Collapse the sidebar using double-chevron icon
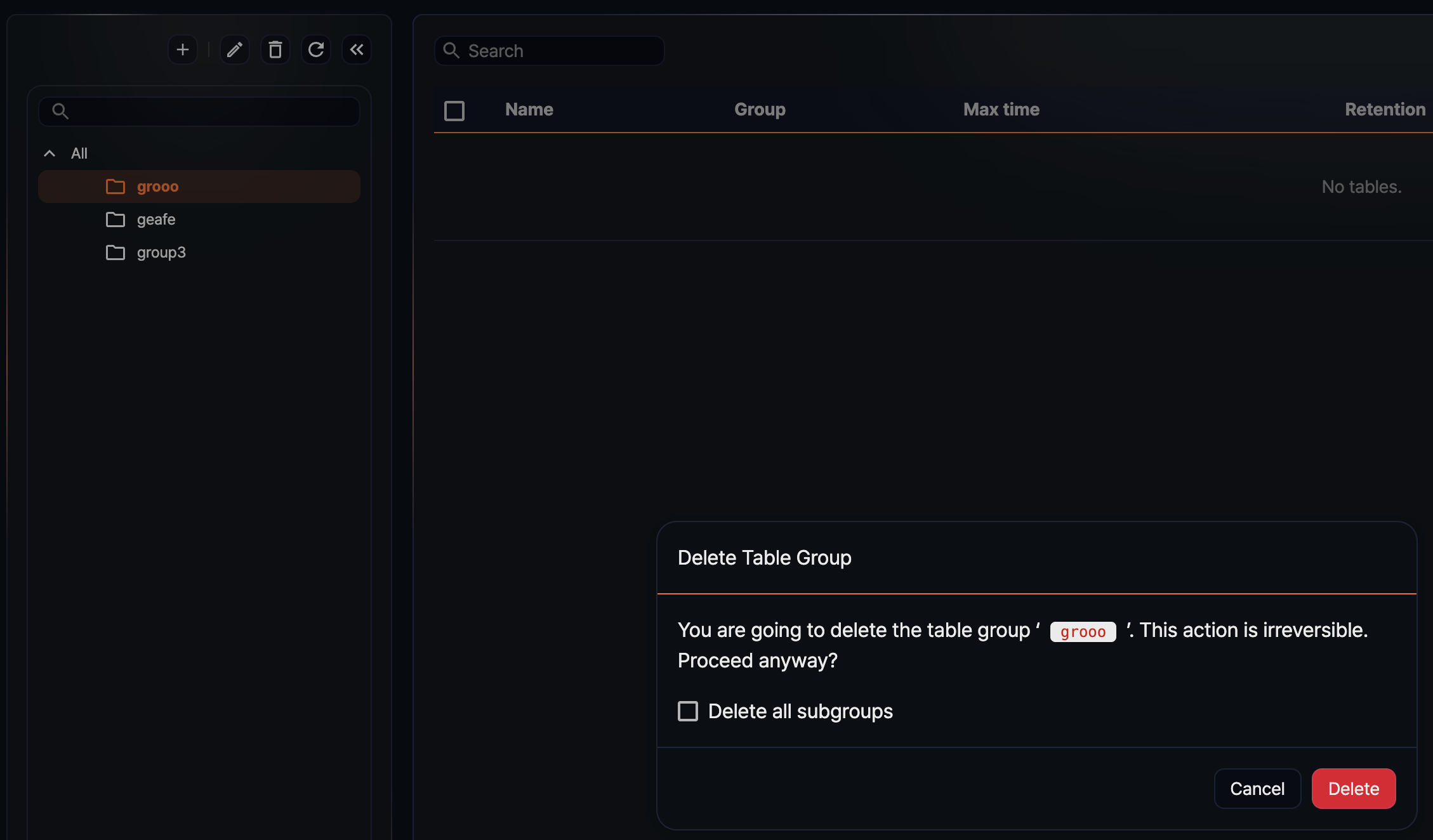The width and height of the screenshot is (1433, 840). tap(356, 49)
